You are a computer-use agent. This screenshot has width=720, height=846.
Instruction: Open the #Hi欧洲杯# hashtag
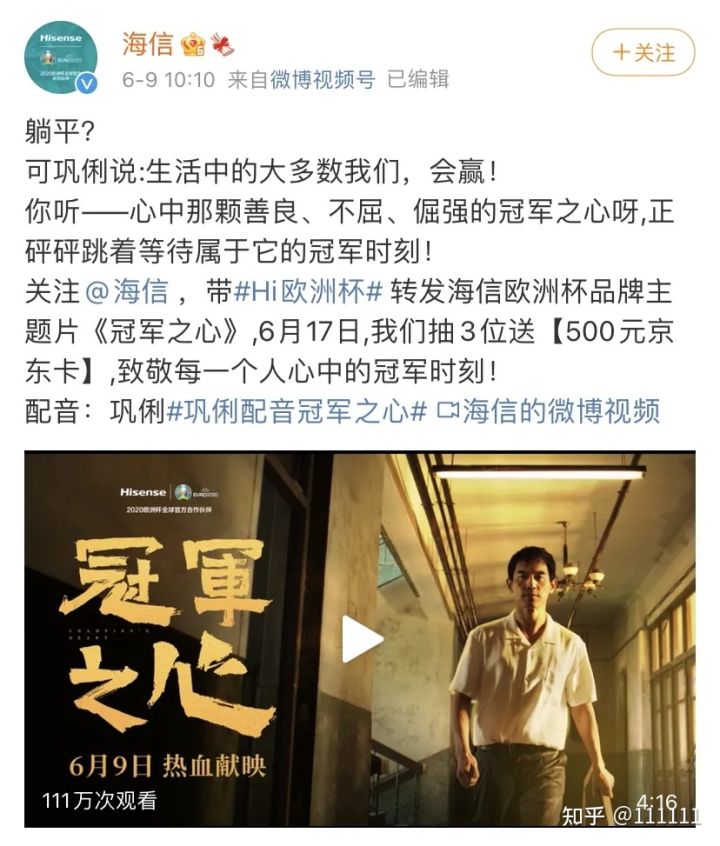click(309, 291)
